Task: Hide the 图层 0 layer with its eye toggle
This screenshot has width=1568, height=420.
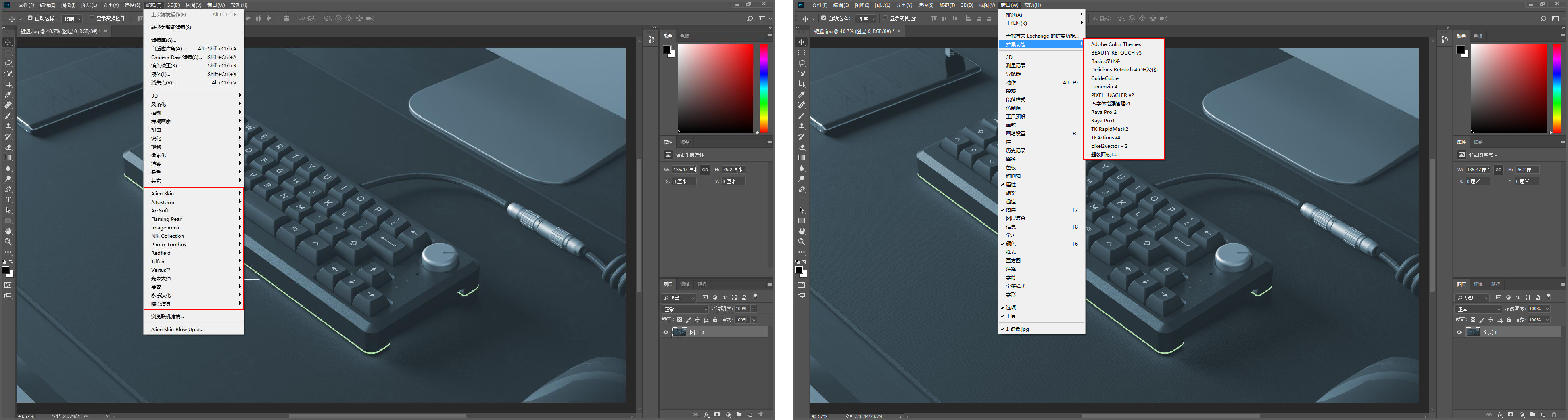Action: tap(665, 332)
